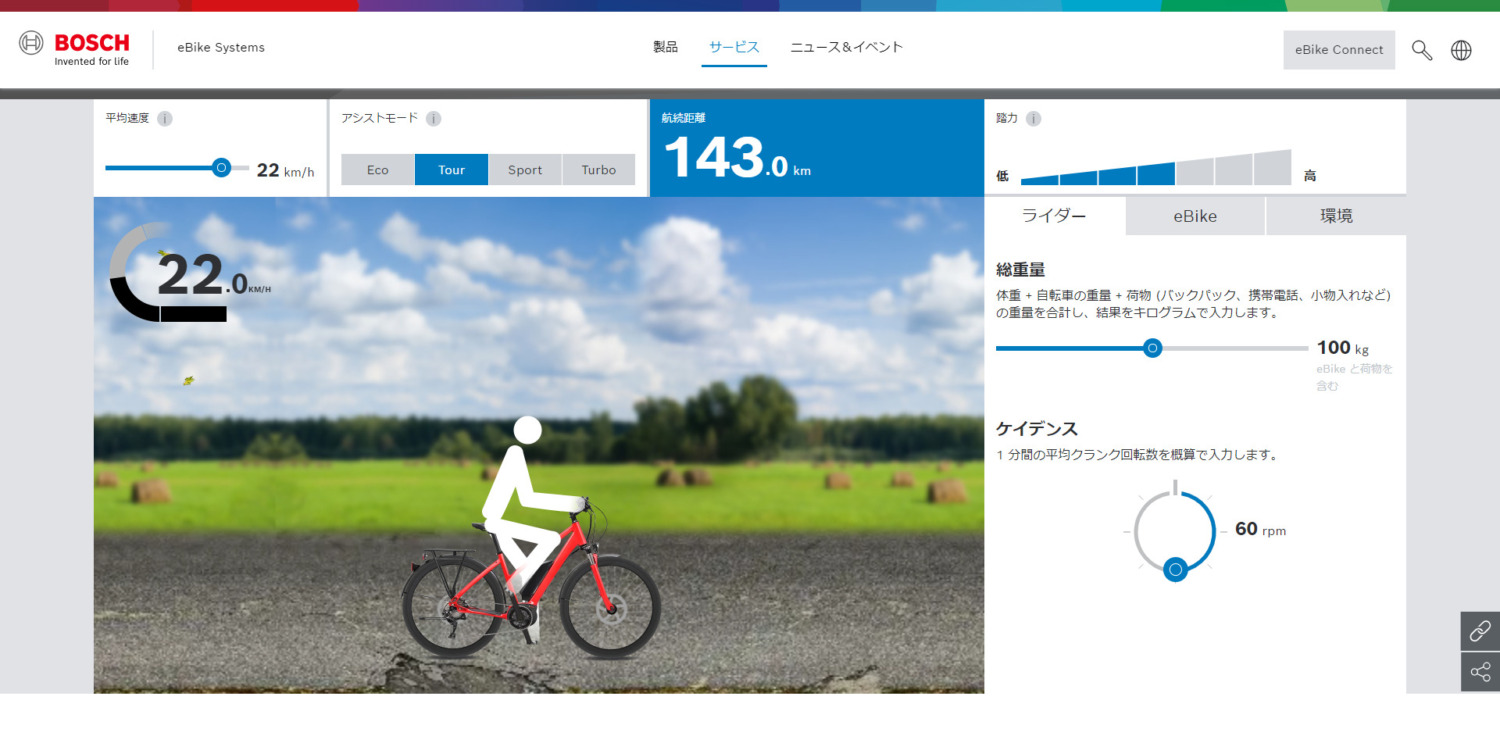Select the Sport assist mode
Viewport: 1500px width, 732px height.
coord(525,170)
